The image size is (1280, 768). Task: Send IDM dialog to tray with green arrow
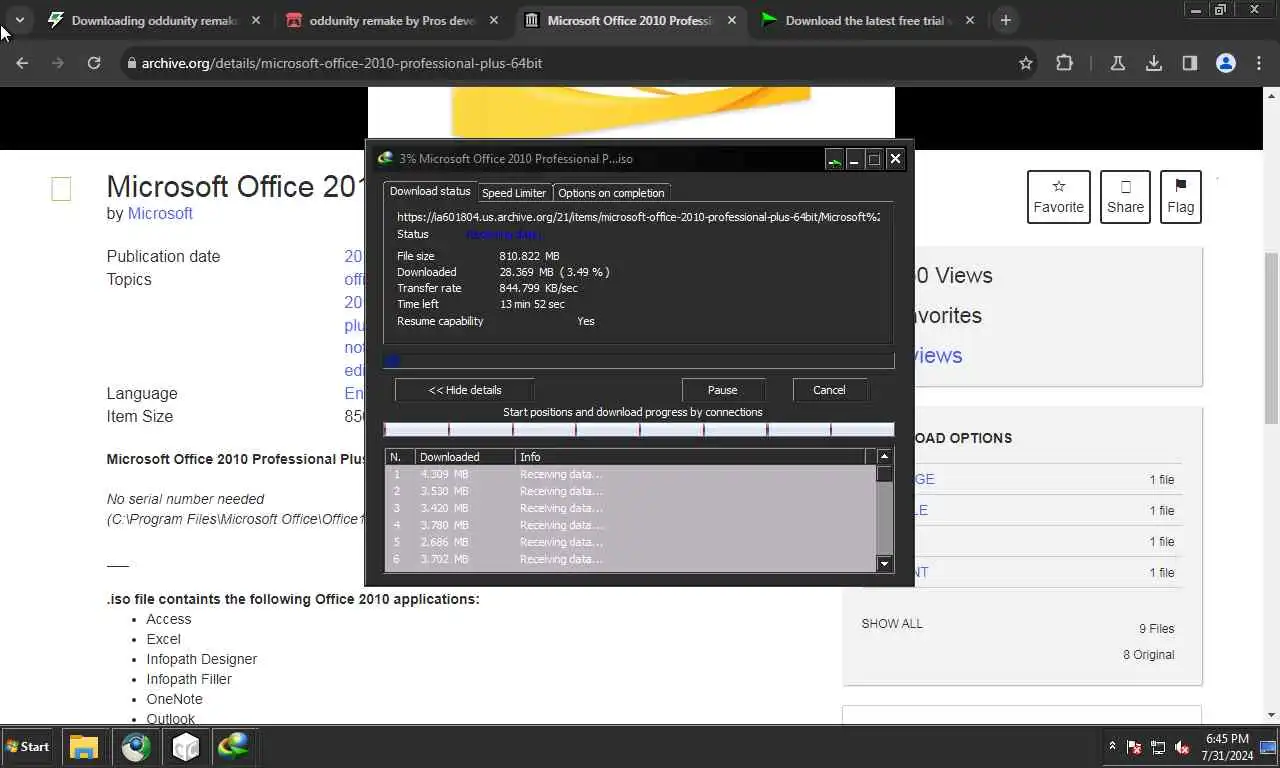pyautogui.click(x=834, y=159)
